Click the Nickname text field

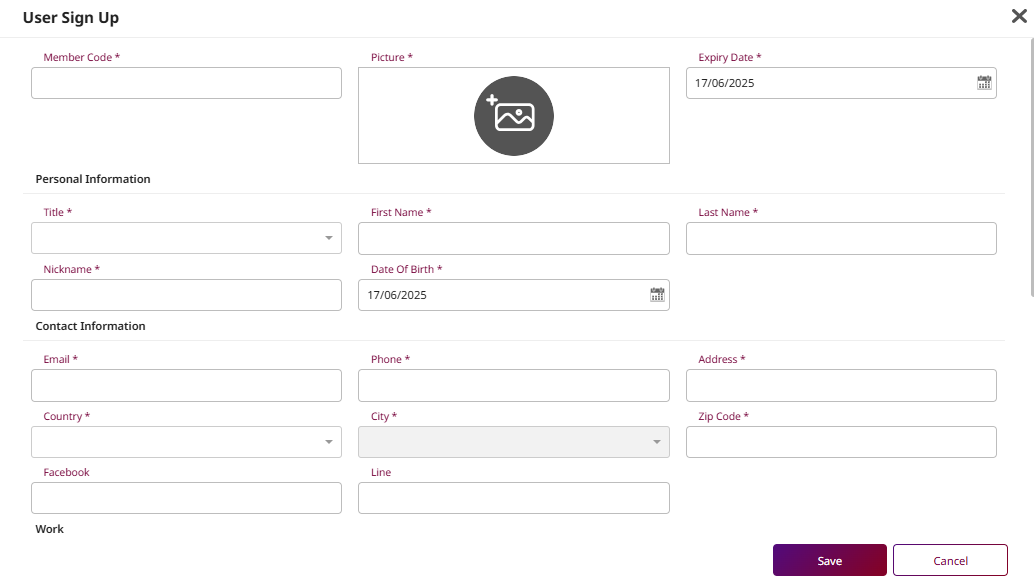tap(186, 295)
